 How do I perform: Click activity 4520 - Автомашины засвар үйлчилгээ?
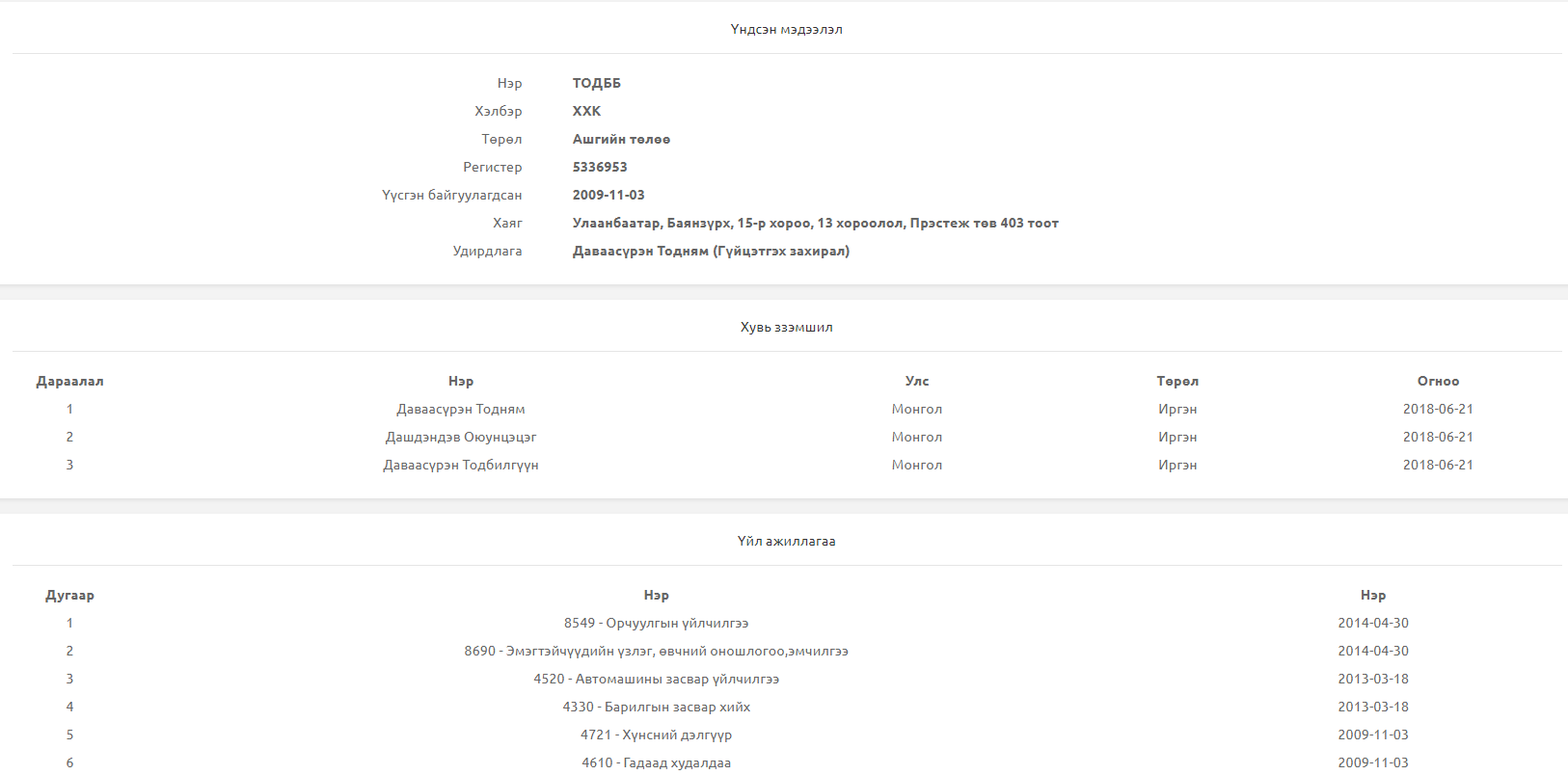tap(656, 680)
